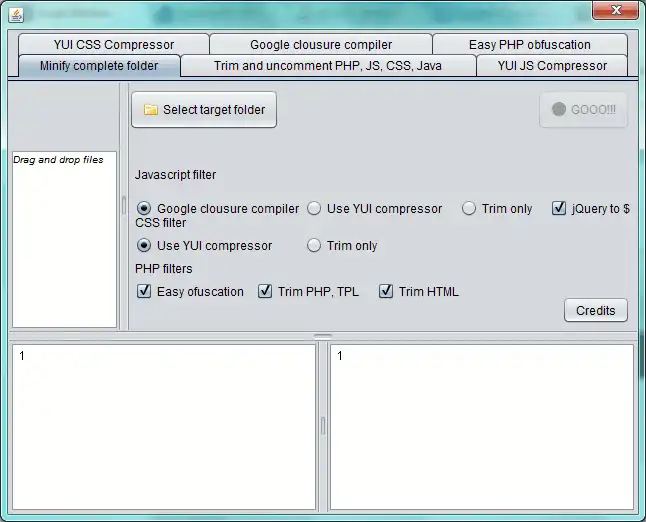Select the Minify complete folder tab
Screen dimensions: 646x522
(99, 66)
